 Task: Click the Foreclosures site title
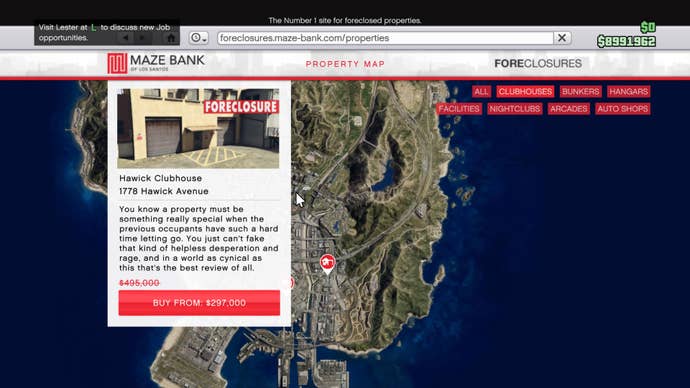[x=538, y=63]
